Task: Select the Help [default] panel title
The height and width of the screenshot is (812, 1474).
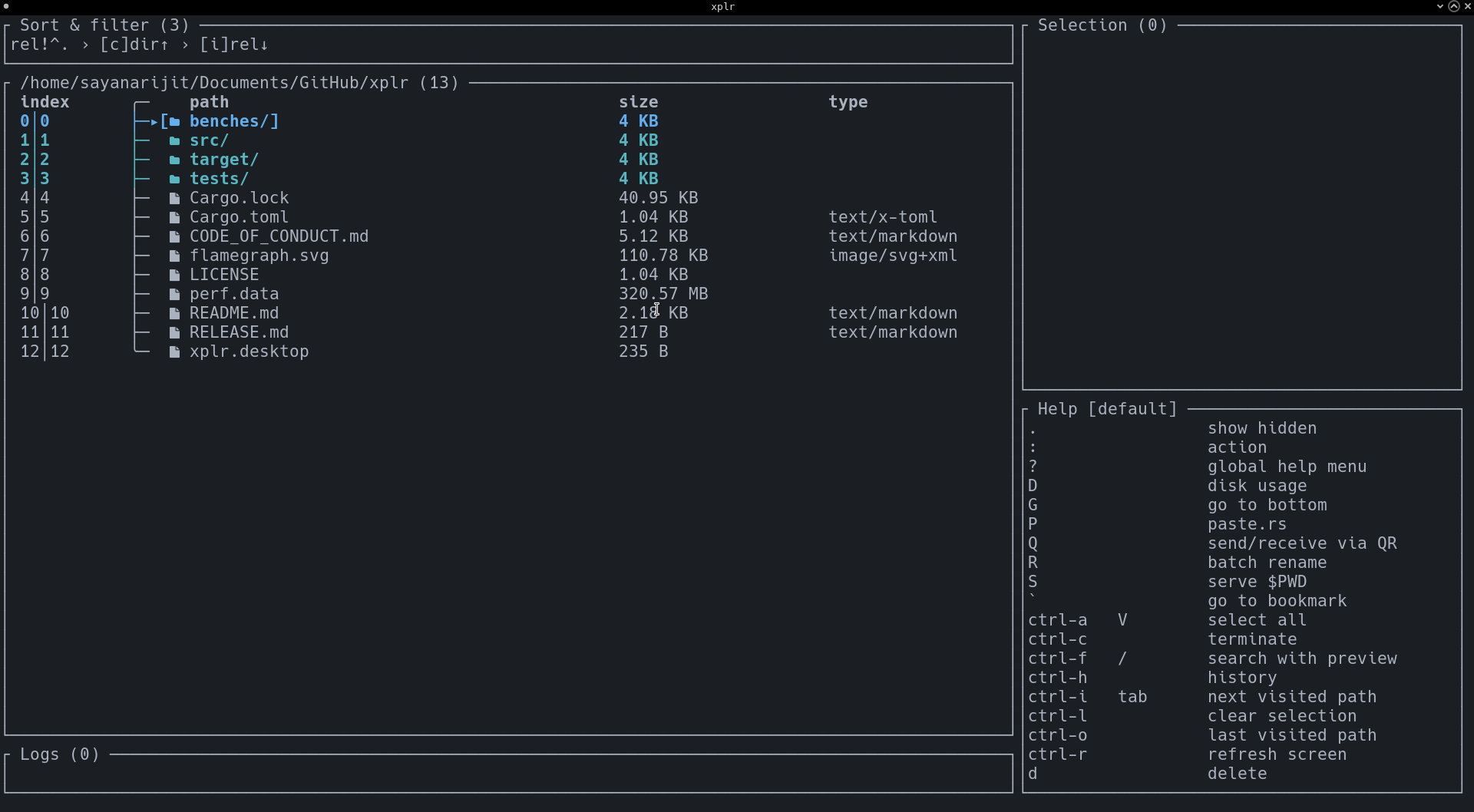Action: [x=1105, y=408]
